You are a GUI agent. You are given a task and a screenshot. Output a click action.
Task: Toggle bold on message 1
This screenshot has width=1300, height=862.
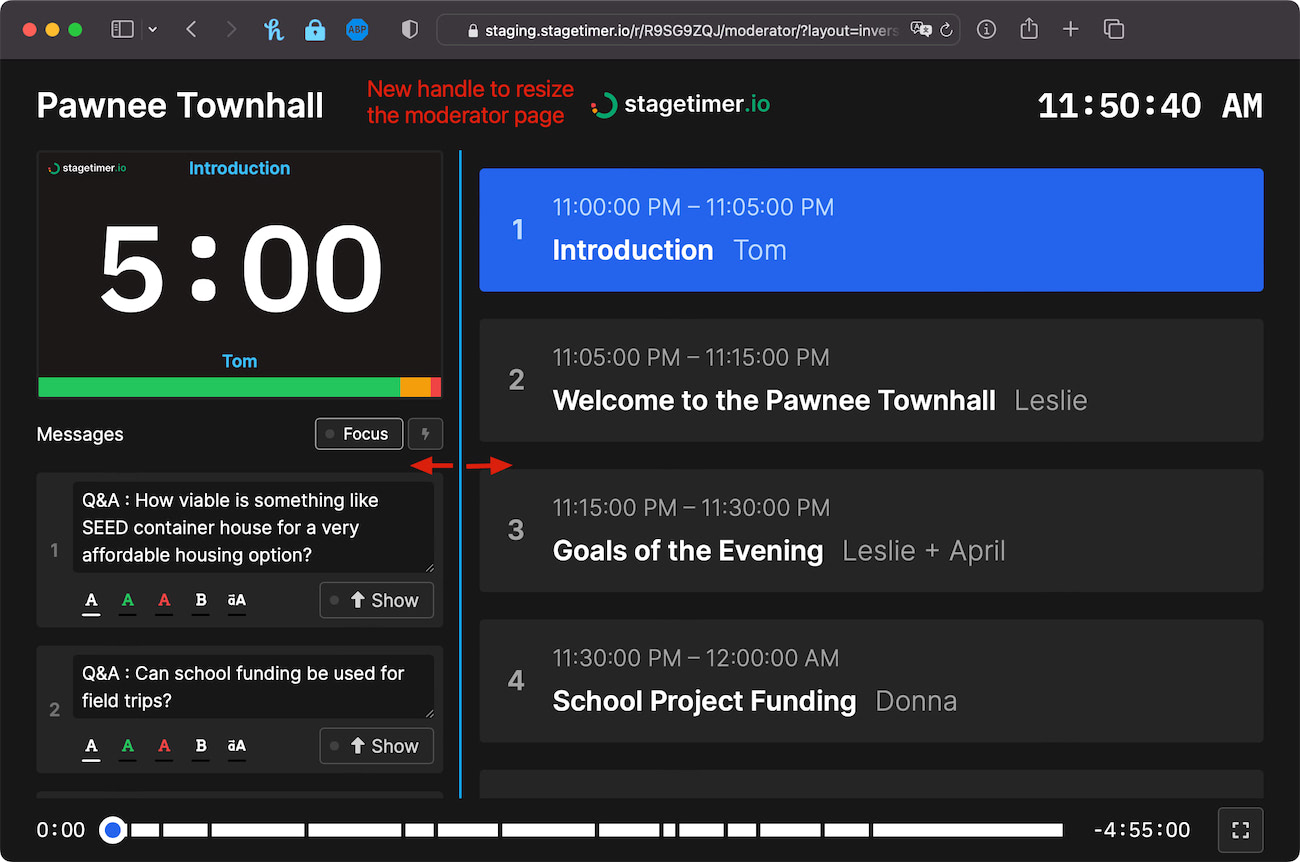click(x=201, y=601)
